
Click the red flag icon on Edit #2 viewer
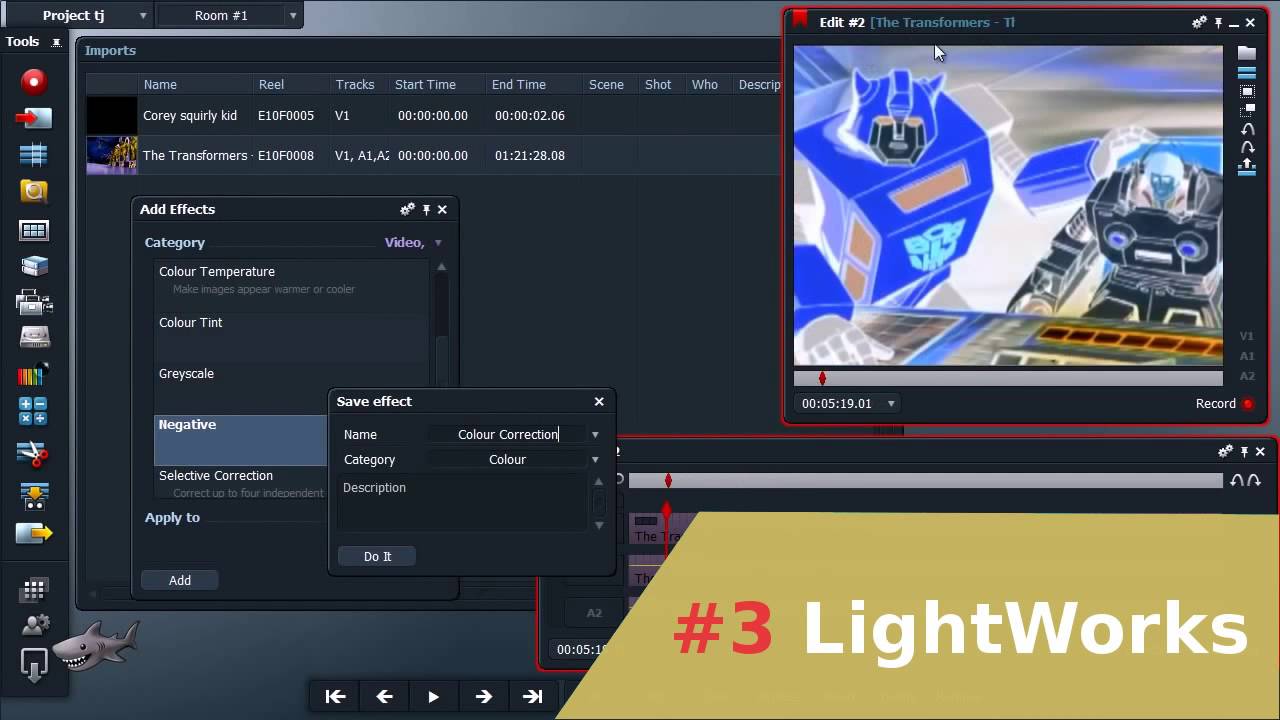tap(800, 19)
